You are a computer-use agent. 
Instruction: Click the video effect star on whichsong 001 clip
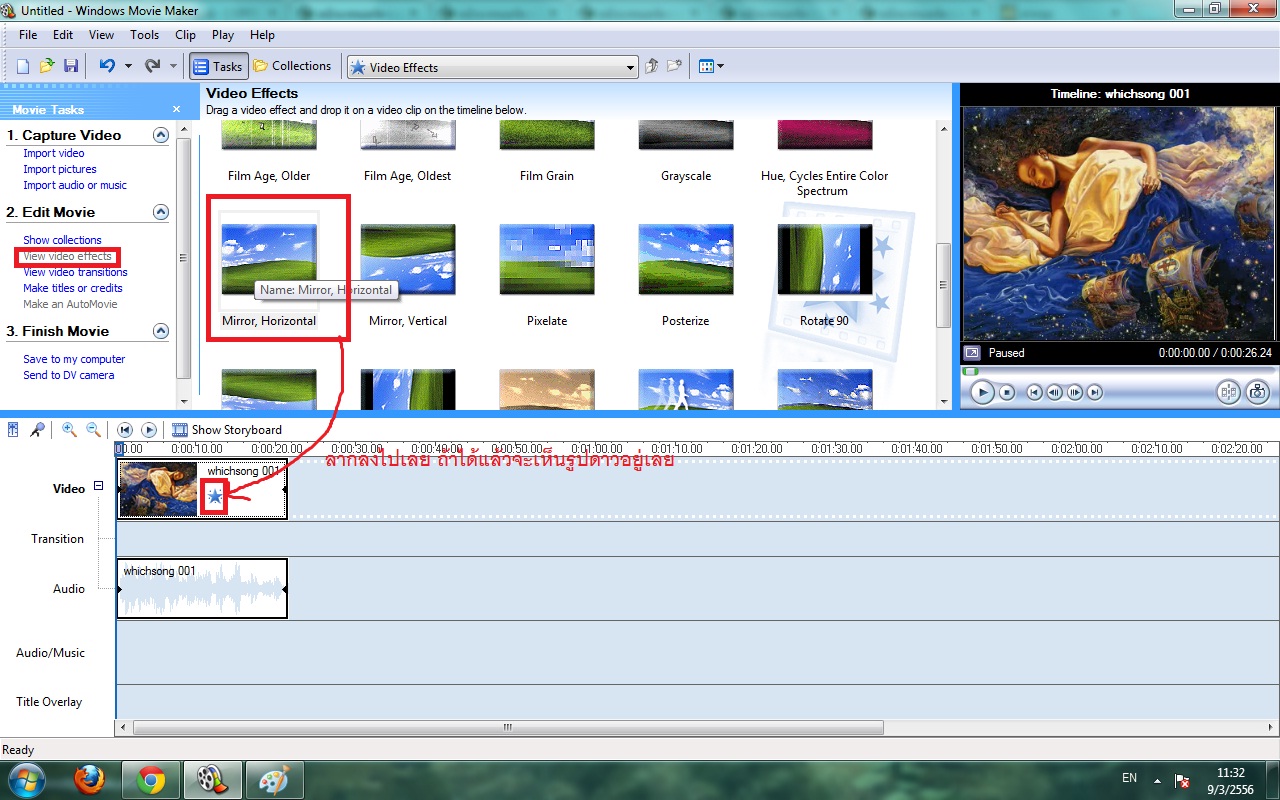(x=215, y=495)
